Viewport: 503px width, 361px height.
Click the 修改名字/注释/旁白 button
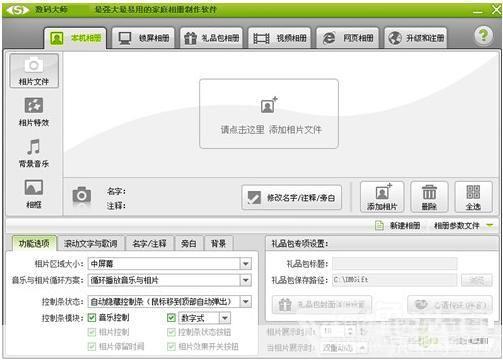[292, 198]
